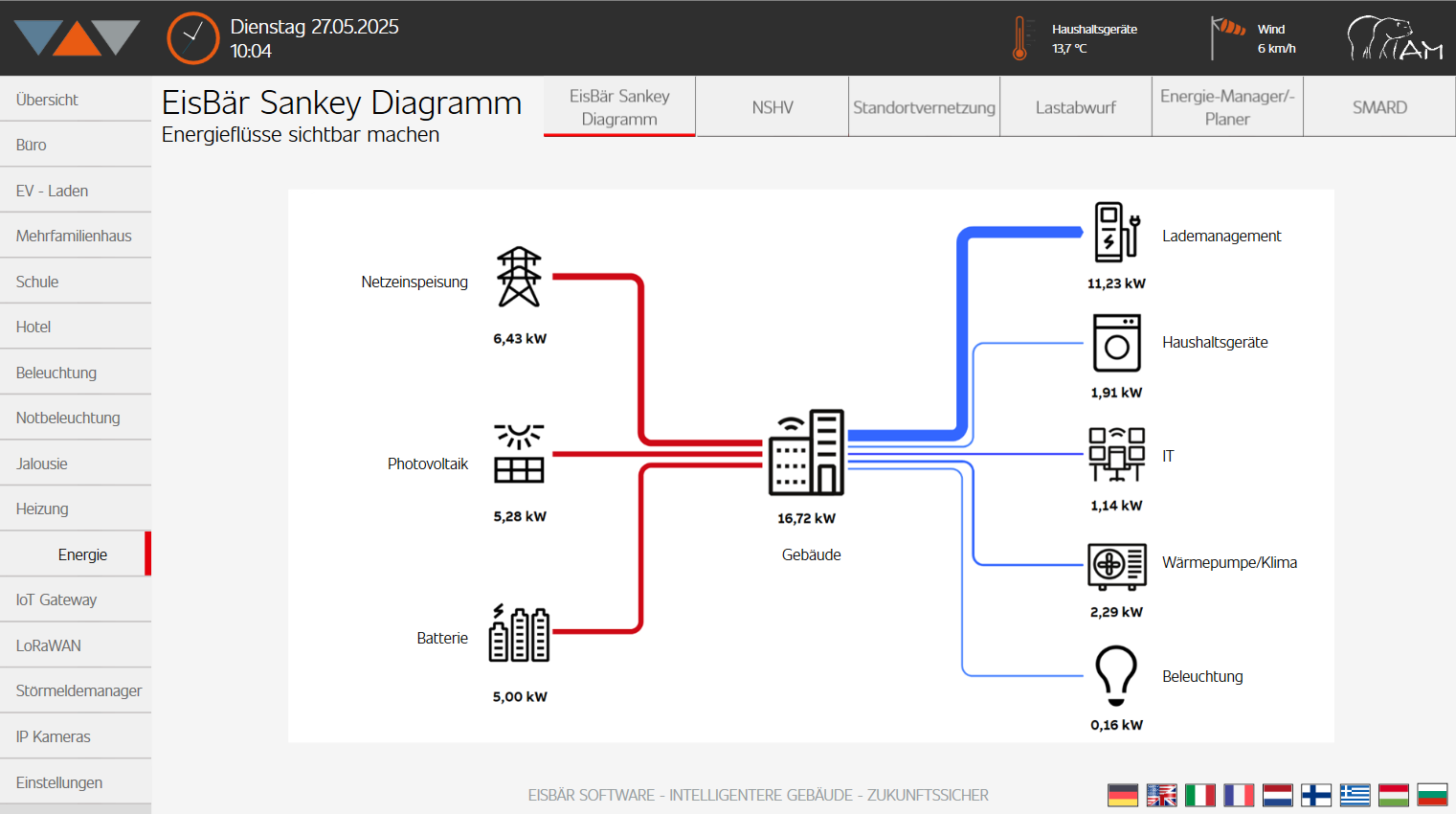1456x814 pixels.
Task: Select the Photovoltaik solar panel icon
Action: tap(519, 452)
